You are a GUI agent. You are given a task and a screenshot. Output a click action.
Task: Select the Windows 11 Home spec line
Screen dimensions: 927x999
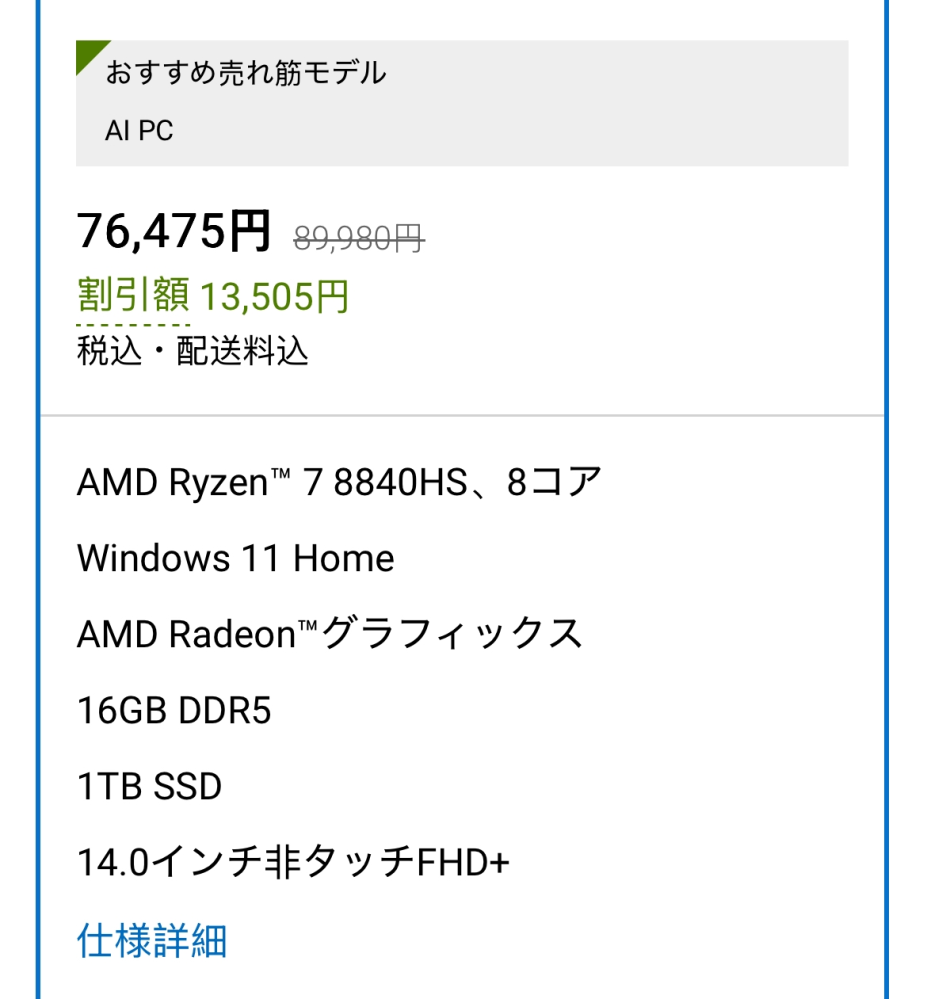pyautogui.click(x=236, y=558)
